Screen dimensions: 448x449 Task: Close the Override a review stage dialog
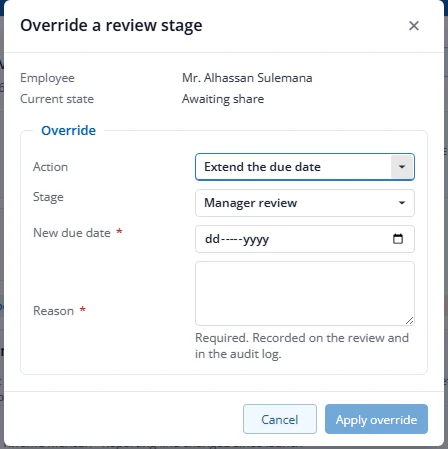tap(414, 26)
